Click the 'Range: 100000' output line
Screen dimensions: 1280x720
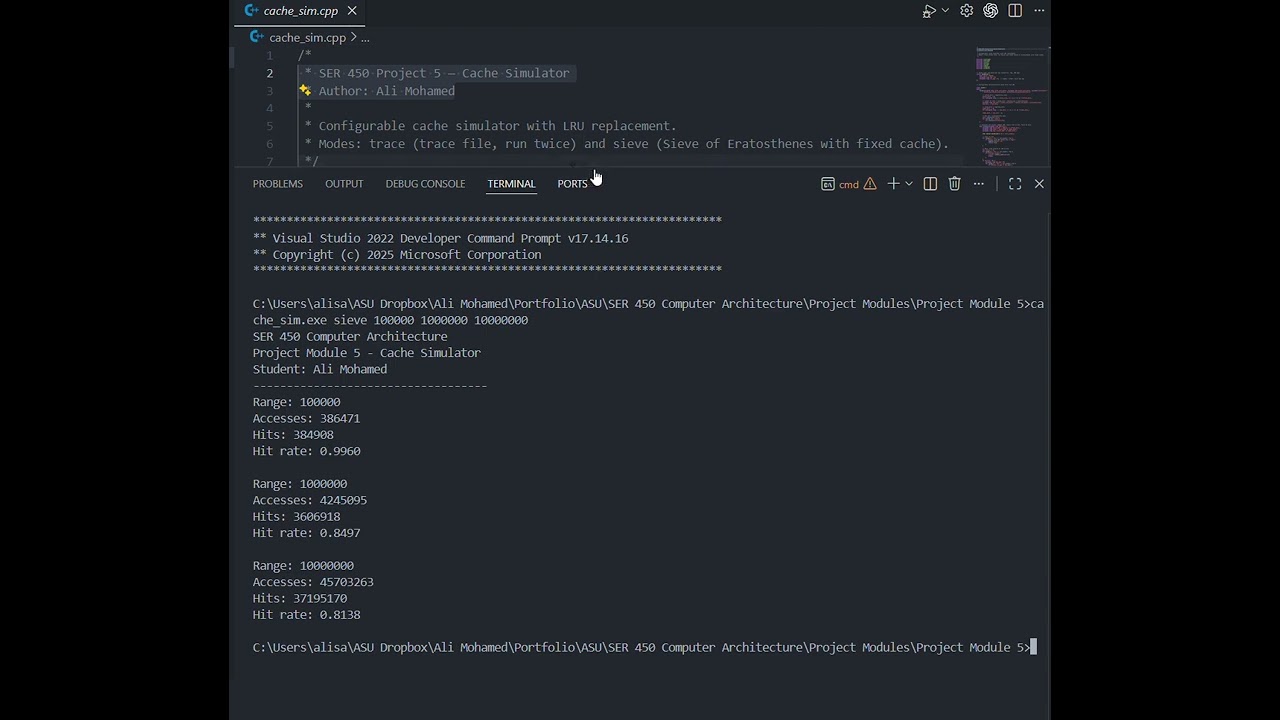[x=296, y=402]
